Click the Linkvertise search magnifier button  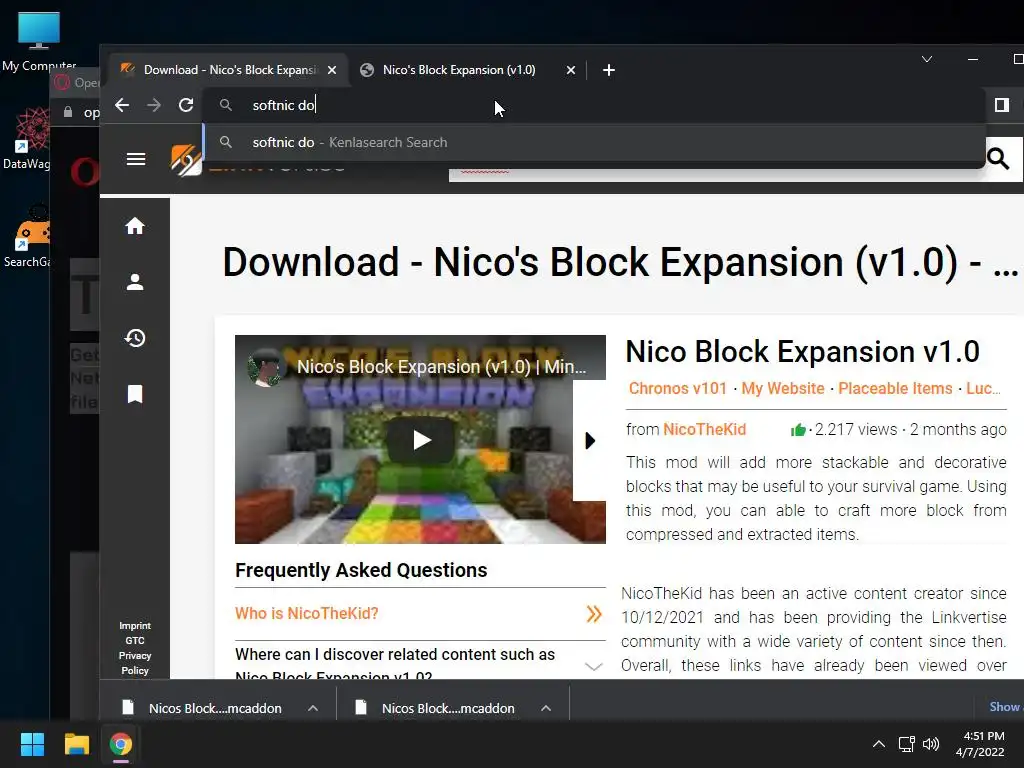pyautogui.click(x=998, y=158)
